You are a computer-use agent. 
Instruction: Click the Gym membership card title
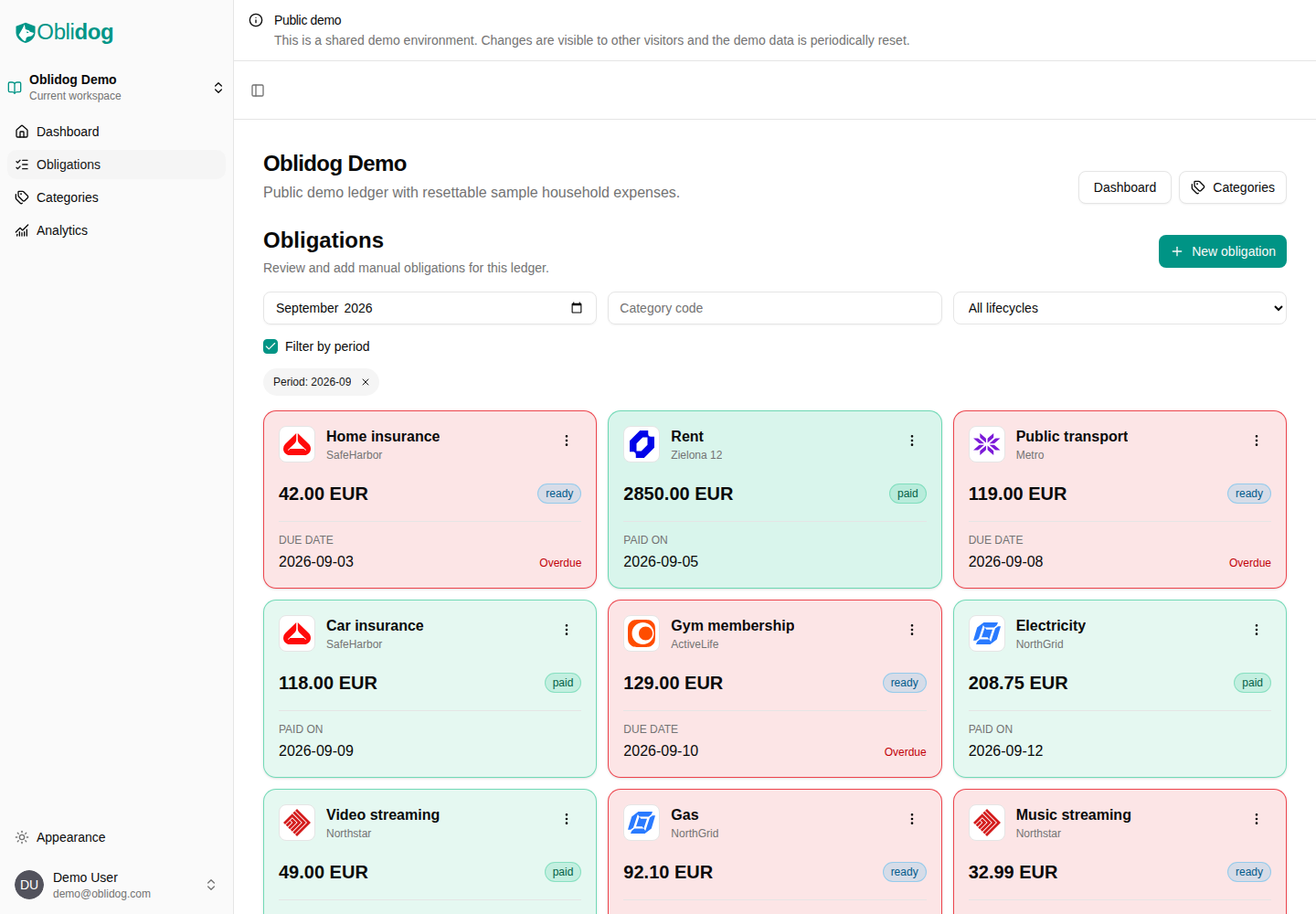(x=733, y=625)
